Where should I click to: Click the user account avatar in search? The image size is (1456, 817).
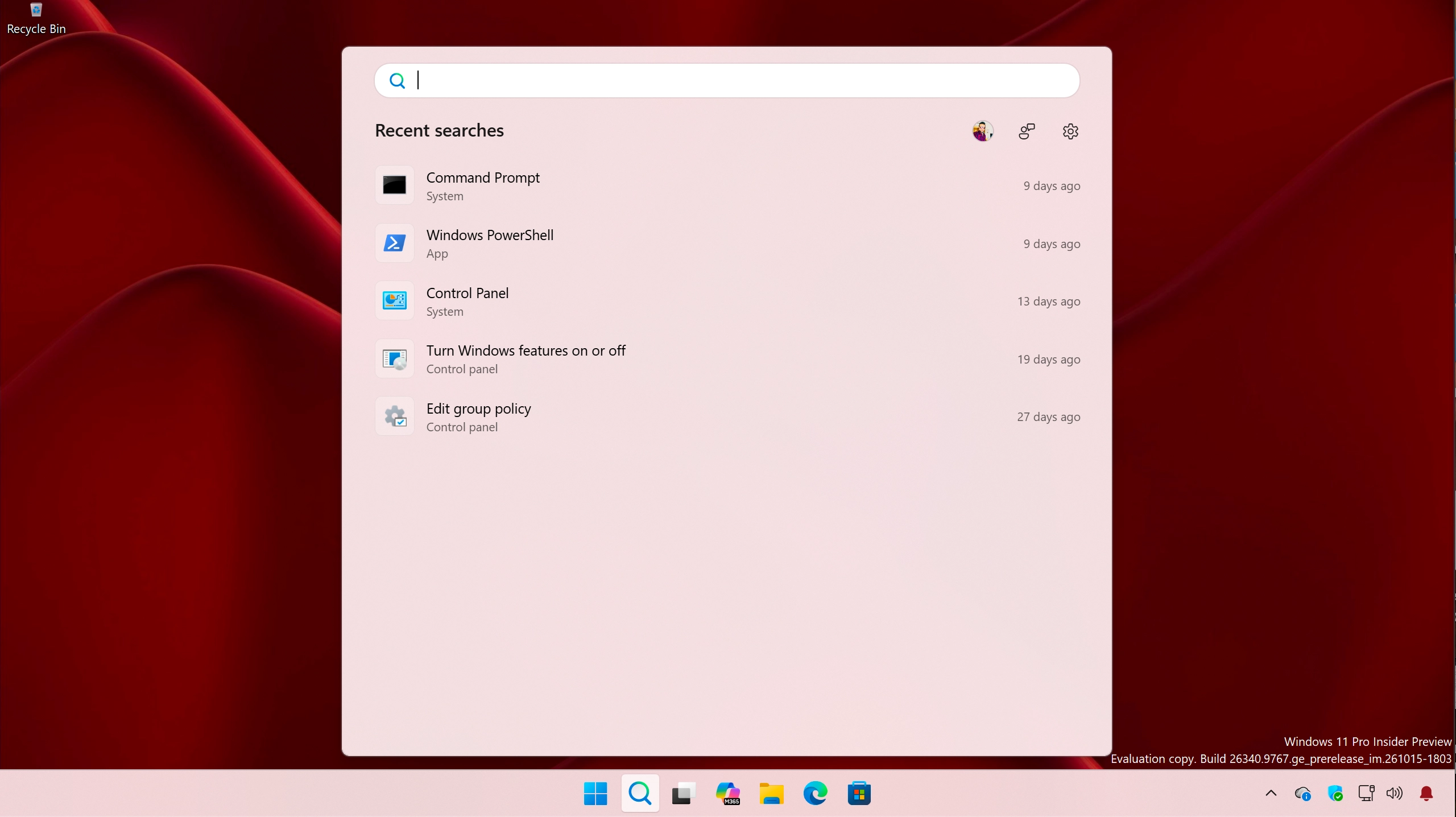pos(983,131)
